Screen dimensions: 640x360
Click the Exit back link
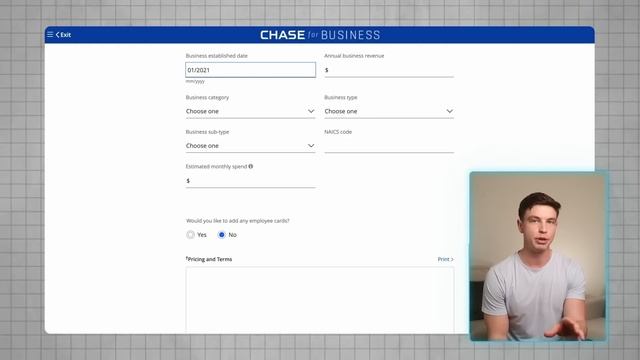pyautogui.click(x=63, y=35)
